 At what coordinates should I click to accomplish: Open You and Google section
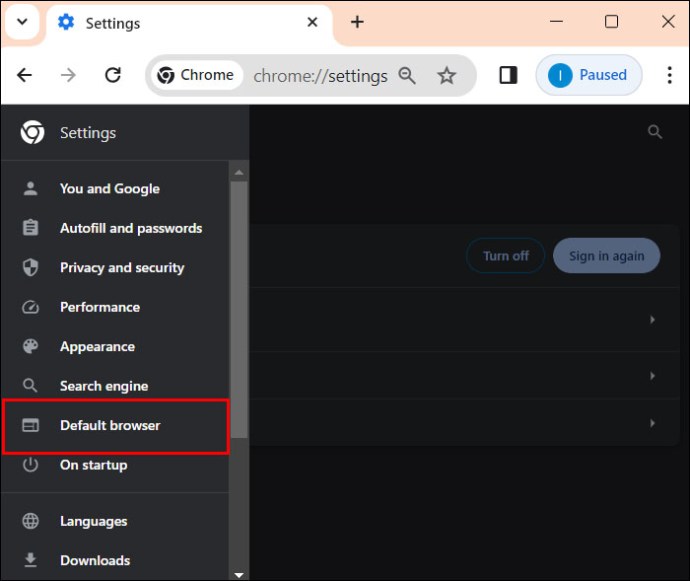click(115, 188)
